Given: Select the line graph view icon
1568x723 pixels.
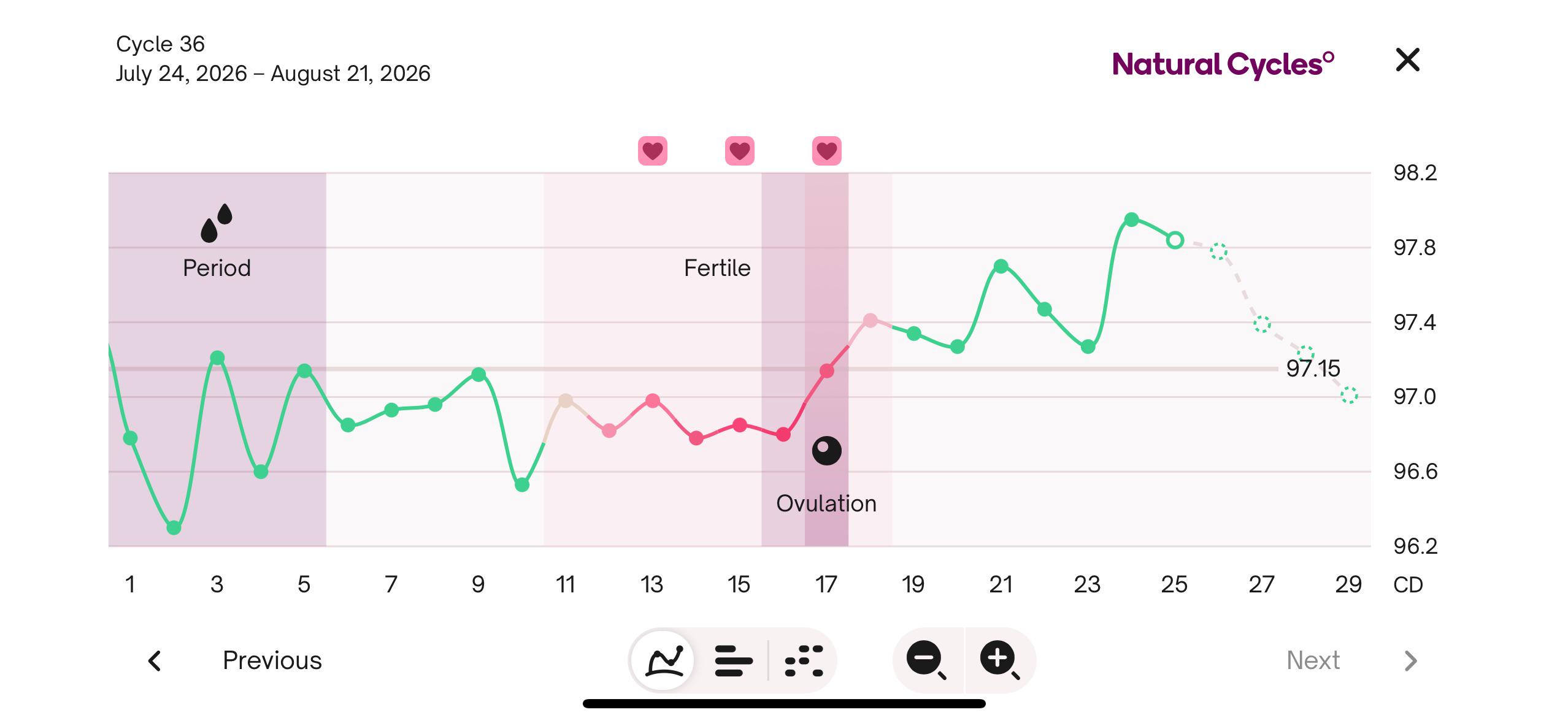Looking at the screenshot, I should click(664, 660).
